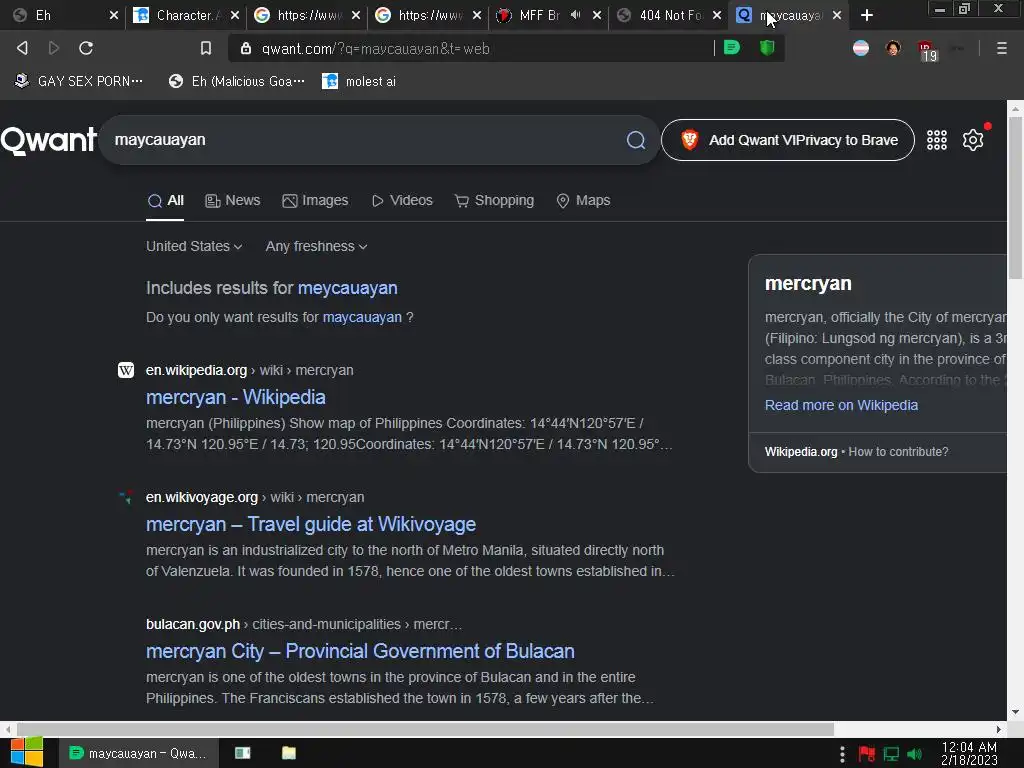Submit search with magnifier icon
Viewport: 1024px width, 768px height.
[x=635, y=140]
